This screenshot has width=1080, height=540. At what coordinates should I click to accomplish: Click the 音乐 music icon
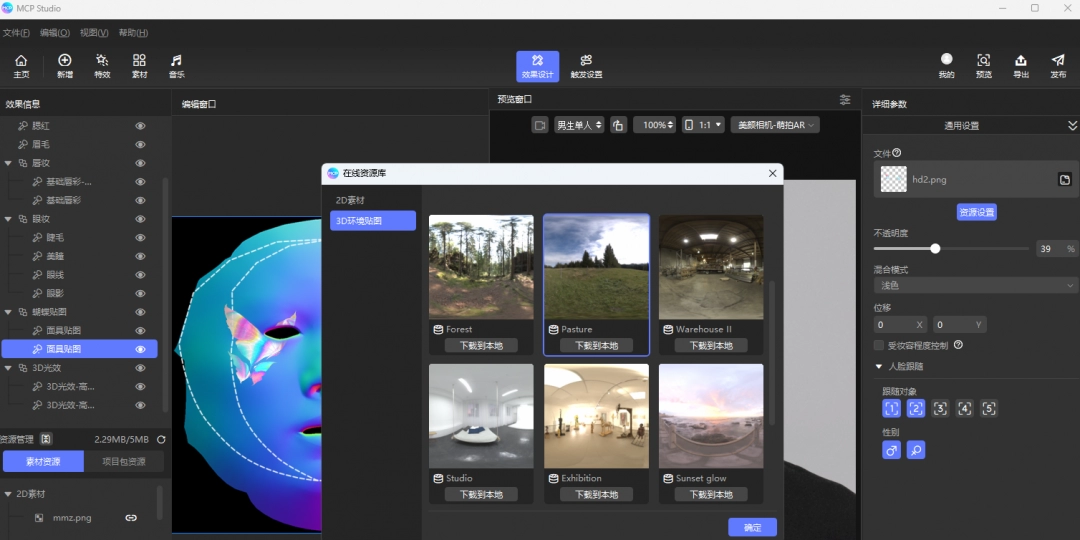176,66
